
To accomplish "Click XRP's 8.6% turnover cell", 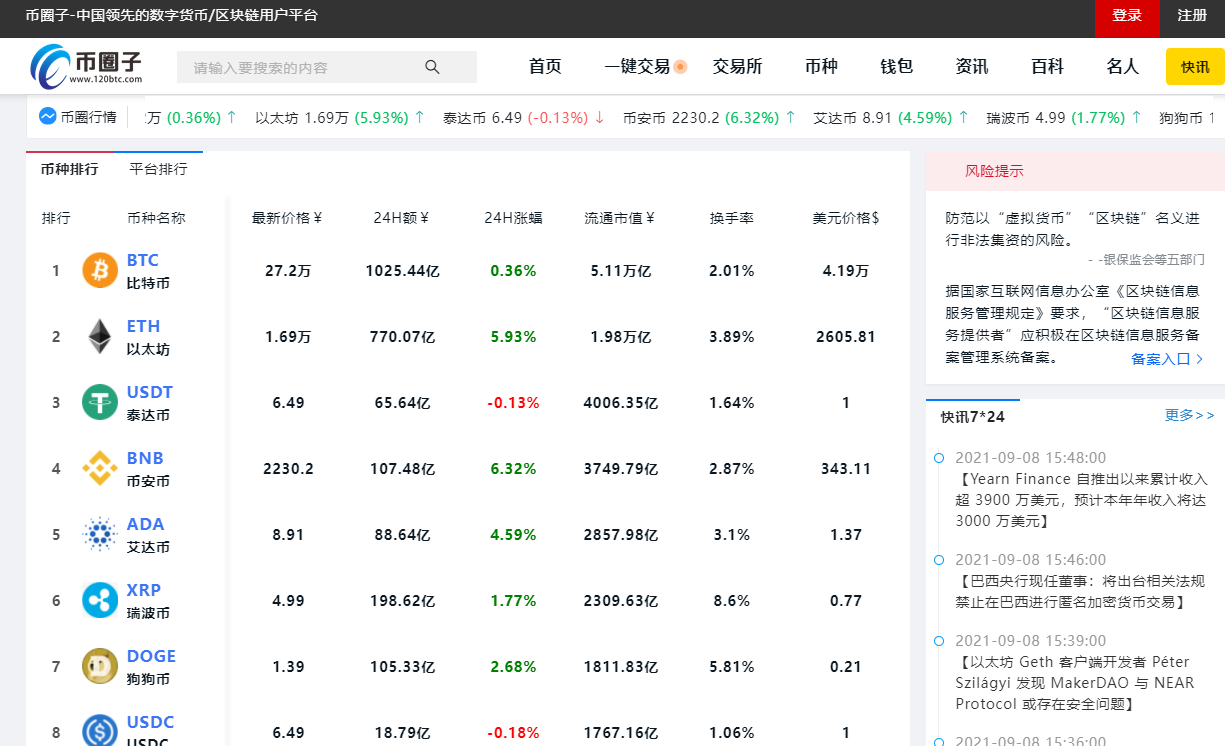I will coord(731,600).
